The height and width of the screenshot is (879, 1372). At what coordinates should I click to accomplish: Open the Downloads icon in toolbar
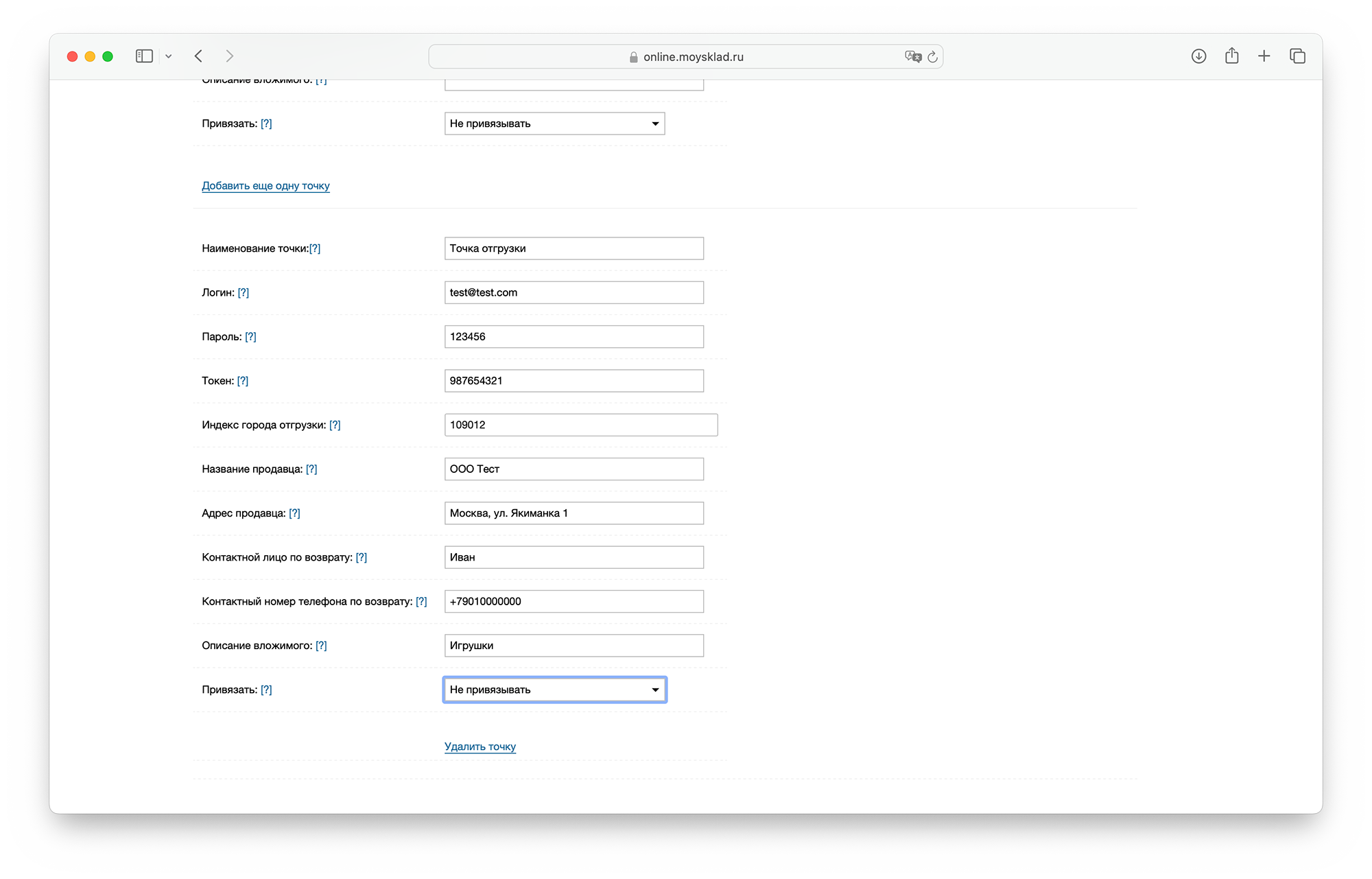click(x=1198, y=56)
